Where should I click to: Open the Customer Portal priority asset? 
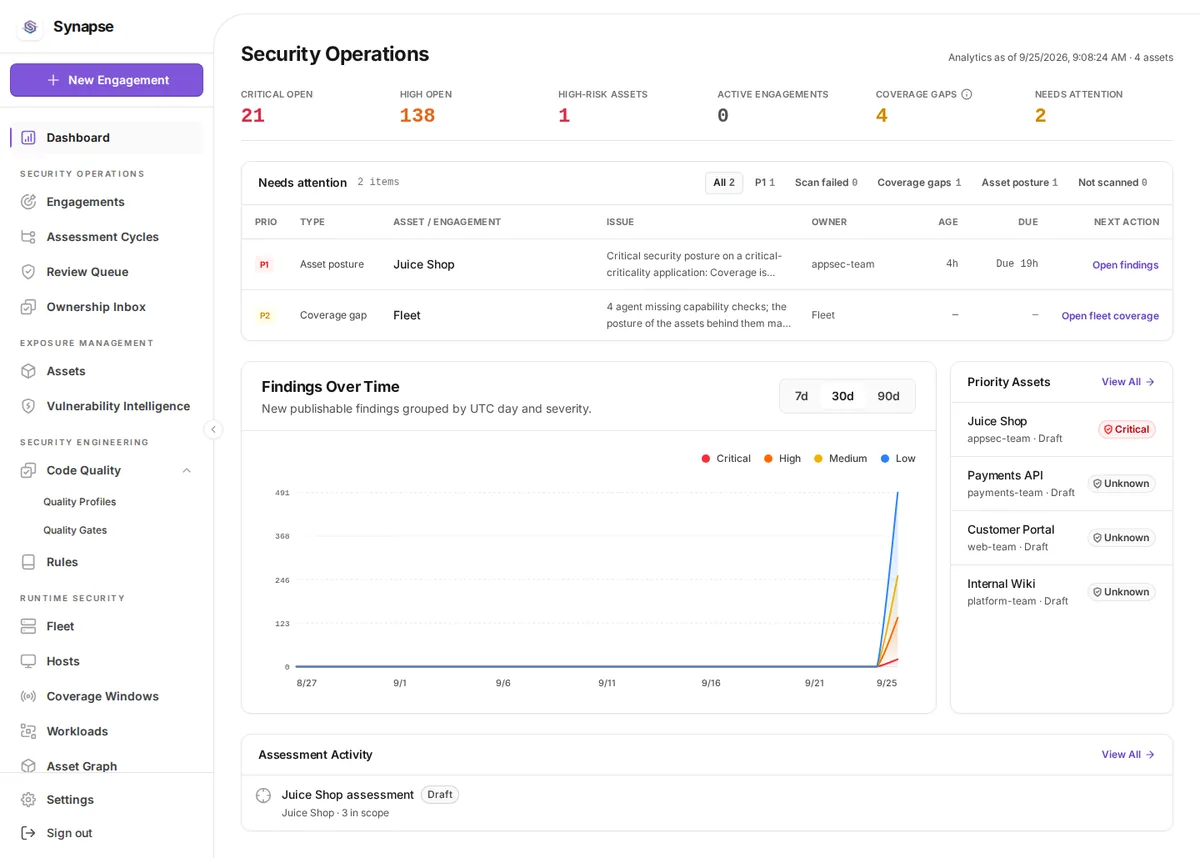[1061, 537]
